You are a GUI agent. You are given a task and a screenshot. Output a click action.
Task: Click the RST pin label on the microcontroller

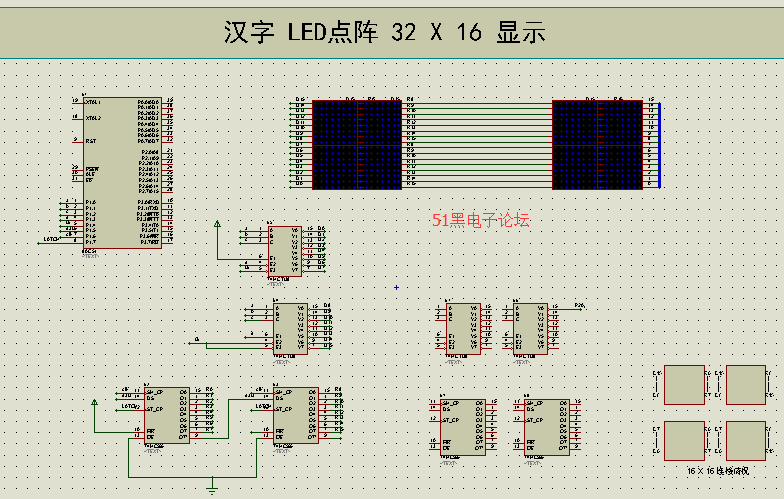click(x=90, y=142)
